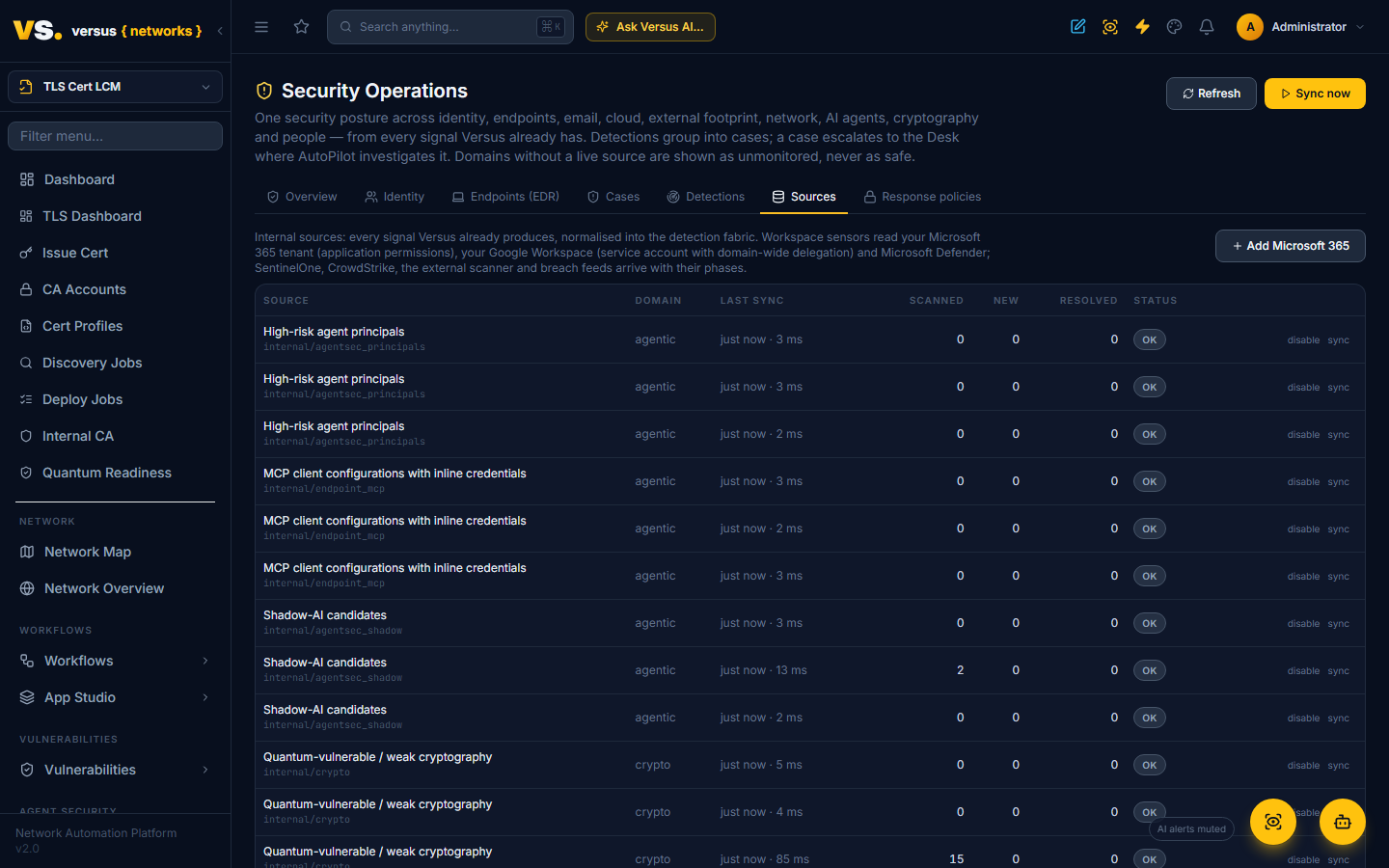Image resolution: width=1389 pixels, height=868 pixels.
Task: Click the favorite star icon
Action: point(302,27)
